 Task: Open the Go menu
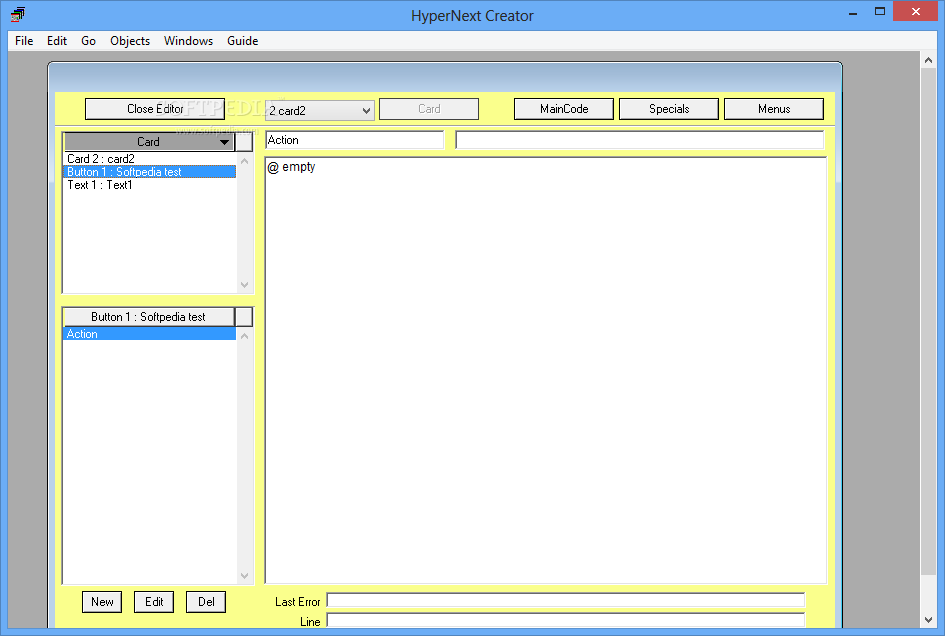coord(89,40)
